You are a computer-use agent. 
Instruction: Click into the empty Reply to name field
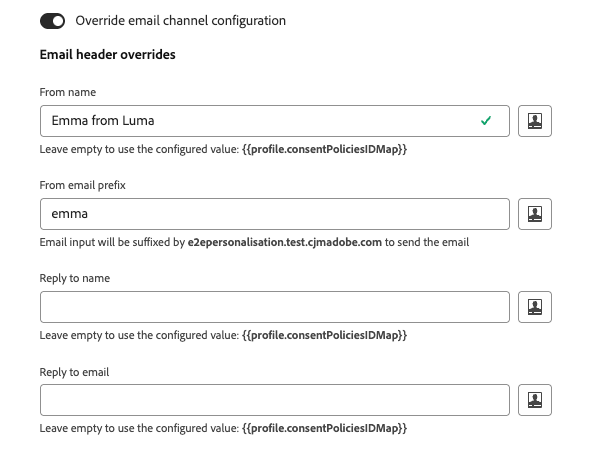coord(275,307)
